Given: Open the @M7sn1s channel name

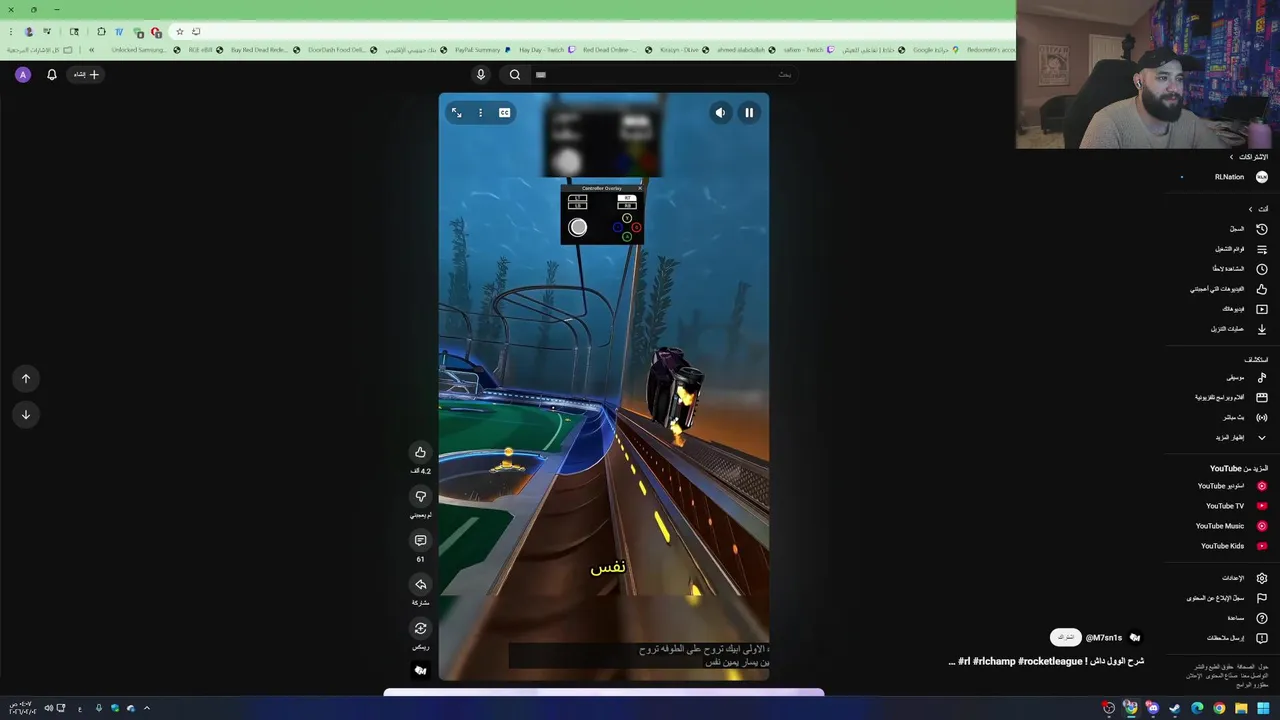Looking at the screenshot, I should coord(1104,637).
